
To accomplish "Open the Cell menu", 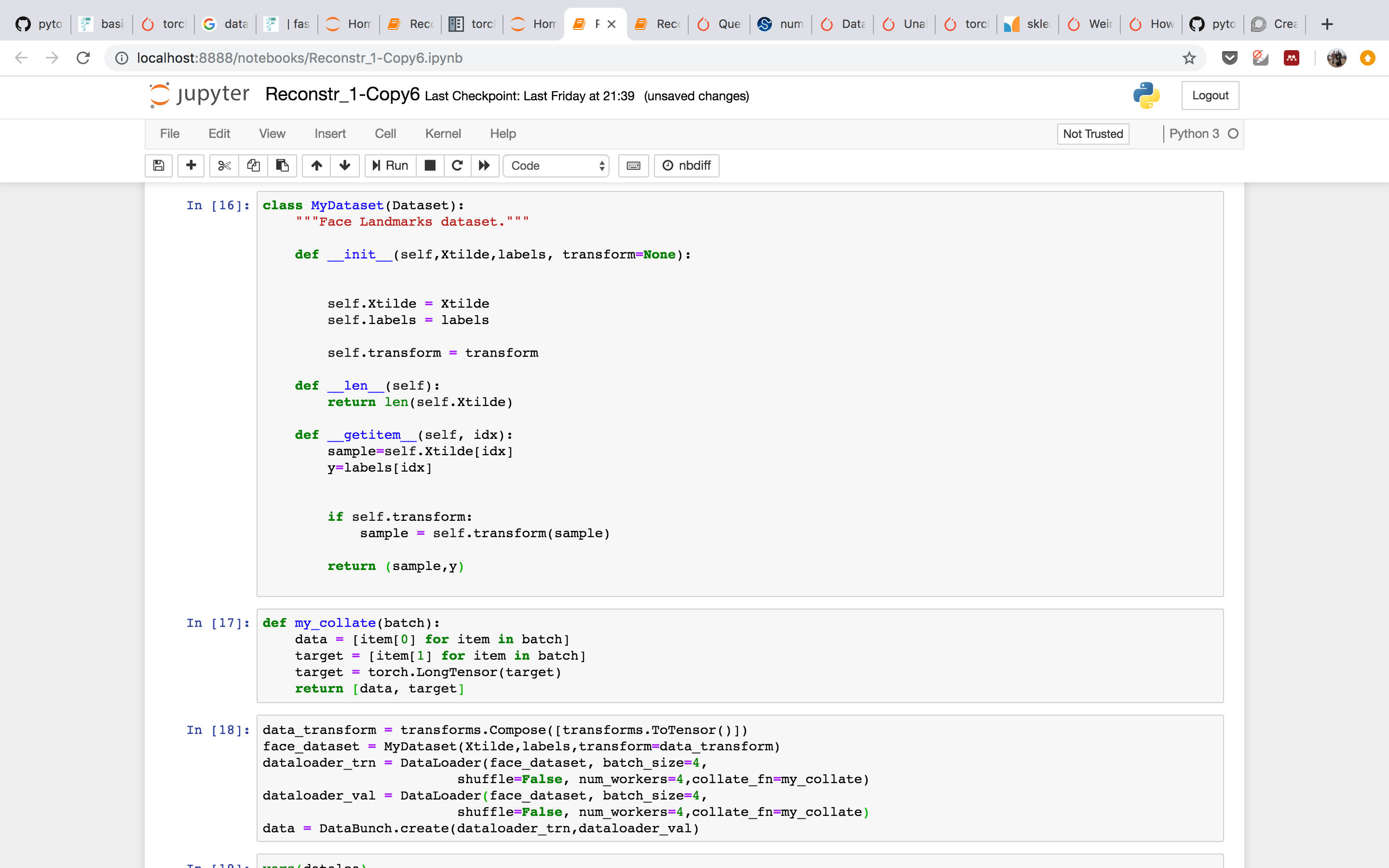I will pos(385,133).
